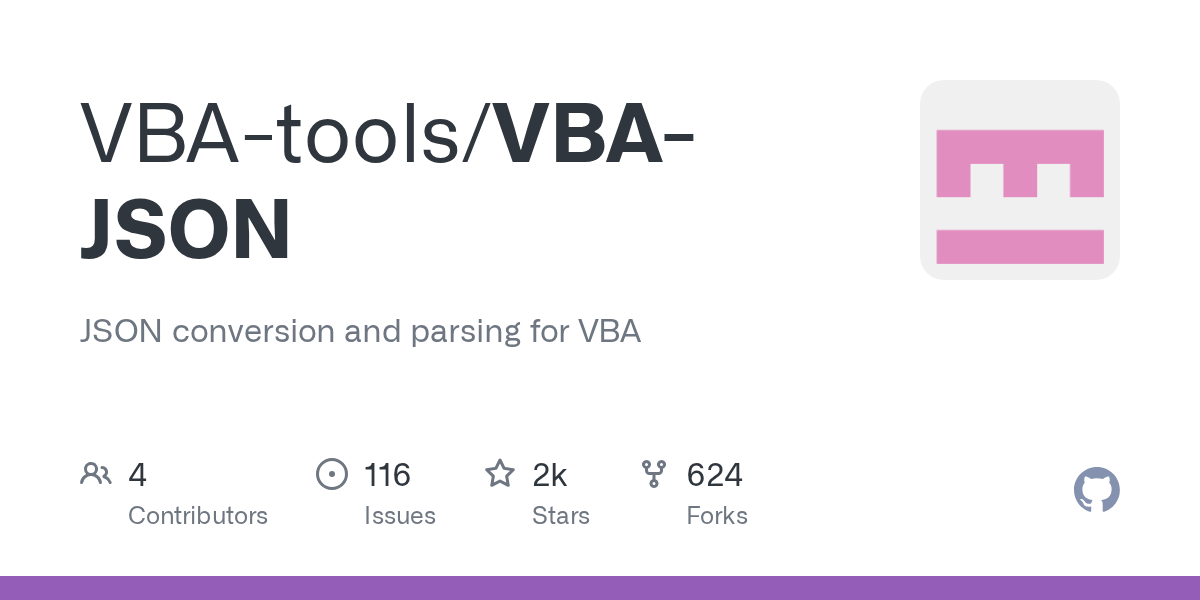The image size is (1200, 600).
Task: Click the purple language bar at bottom
Action: (x=600, y=588)
